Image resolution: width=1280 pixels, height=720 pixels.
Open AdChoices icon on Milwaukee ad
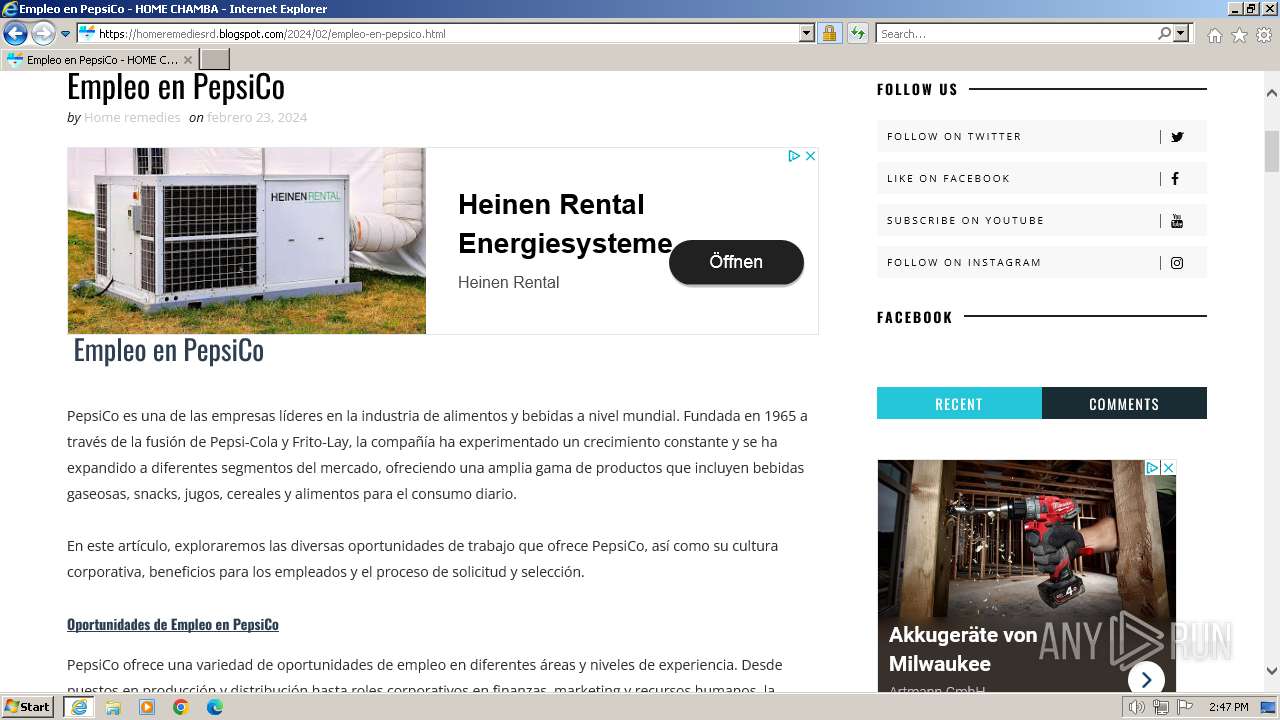[1152, 467]
